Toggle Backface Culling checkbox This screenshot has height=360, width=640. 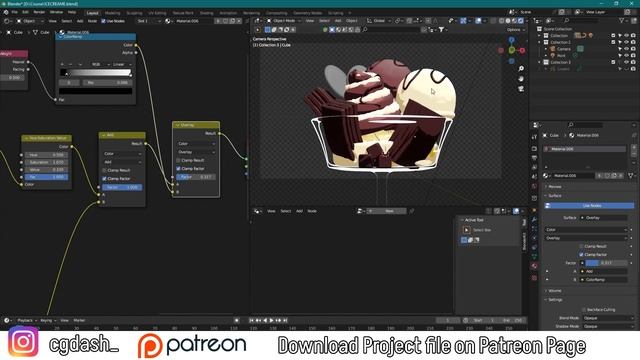tap(584, 310)
